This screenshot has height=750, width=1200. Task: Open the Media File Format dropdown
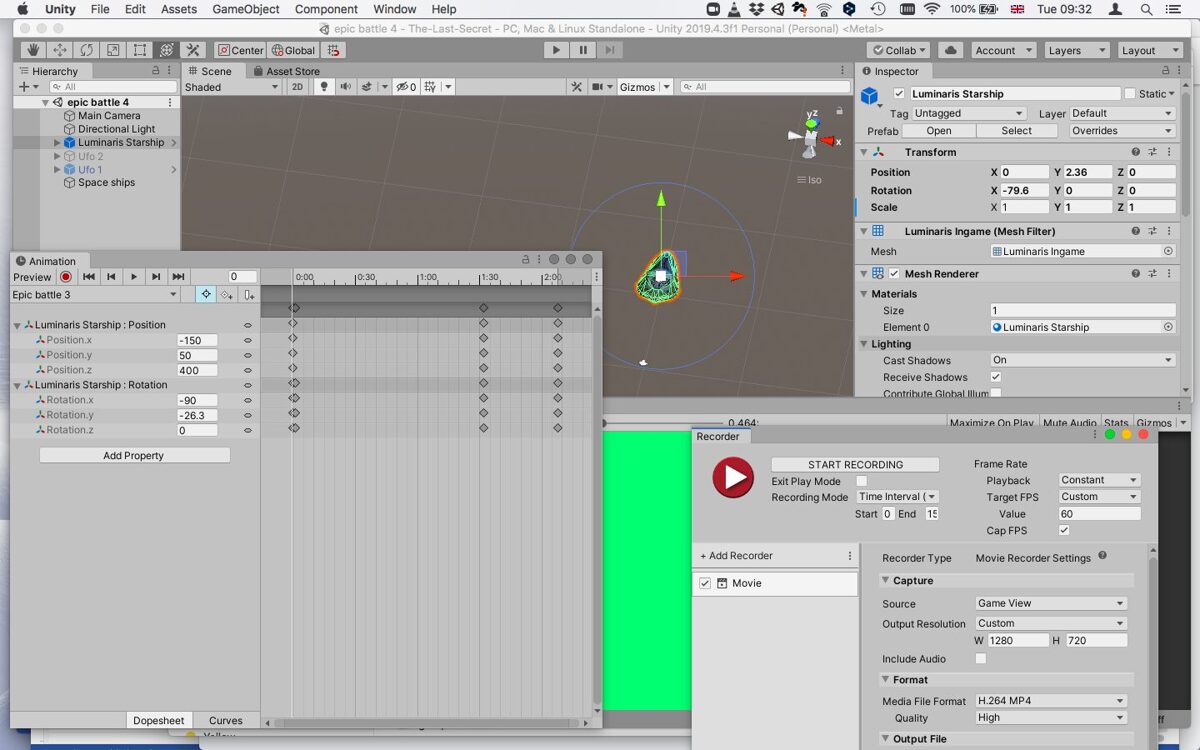click(x=1051, y=701)
